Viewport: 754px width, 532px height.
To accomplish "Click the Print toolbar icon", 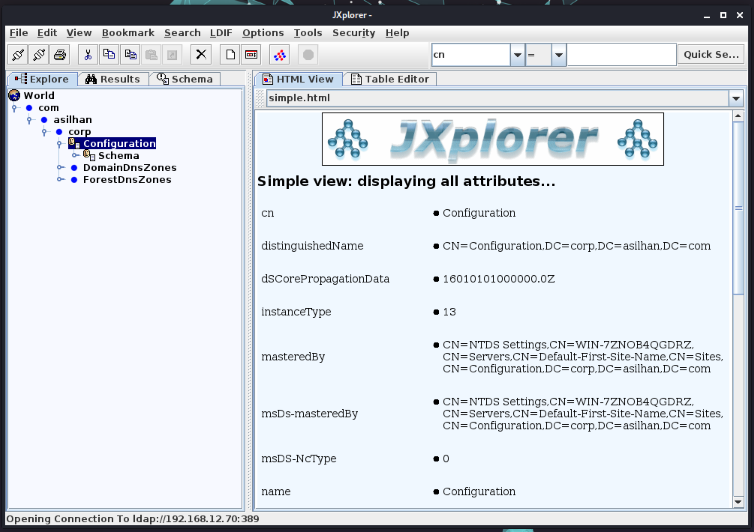I will coord(60,54).
